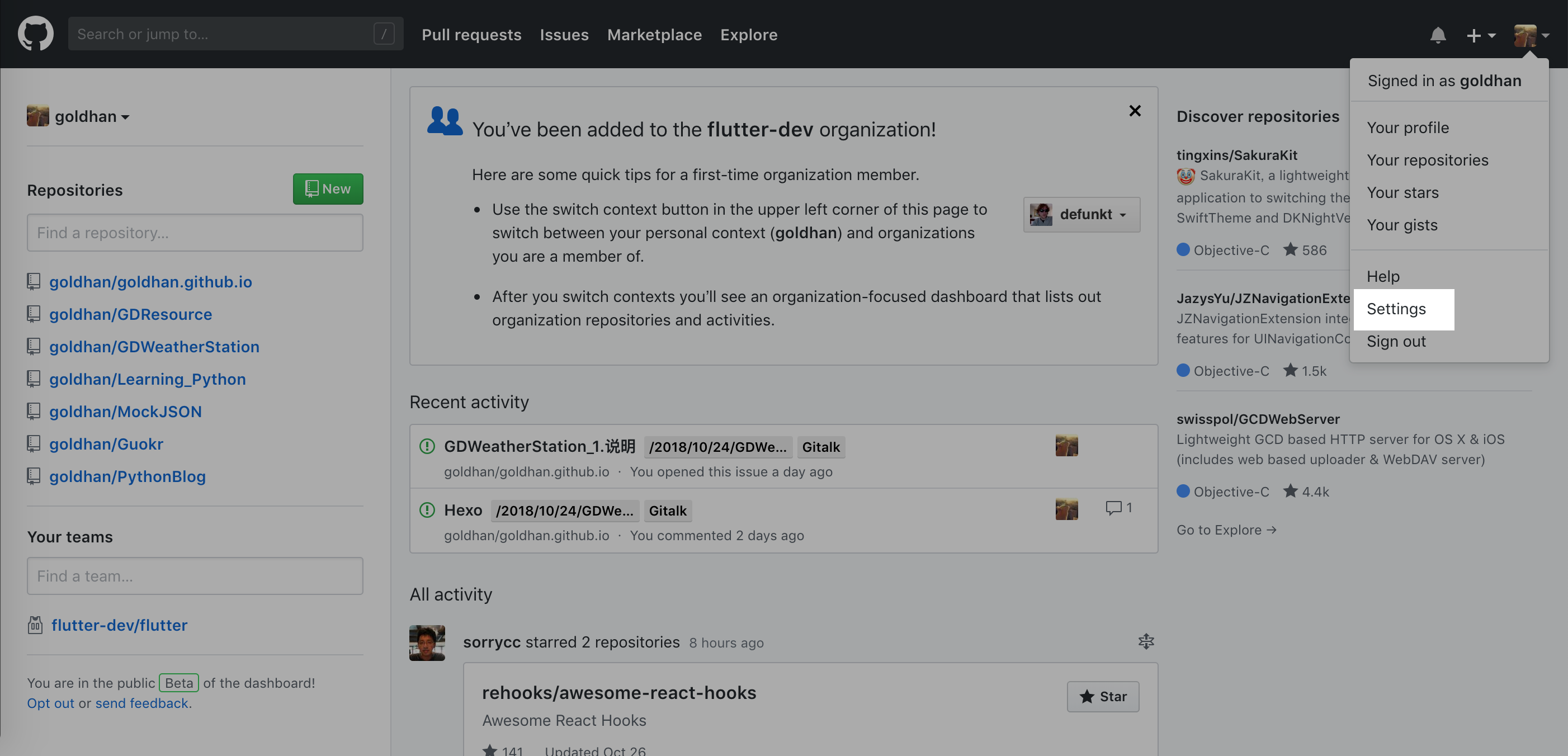The image size is (1568, 756).
Task: Open swisspol/GCDWebServer repository
Action: 1258,419
